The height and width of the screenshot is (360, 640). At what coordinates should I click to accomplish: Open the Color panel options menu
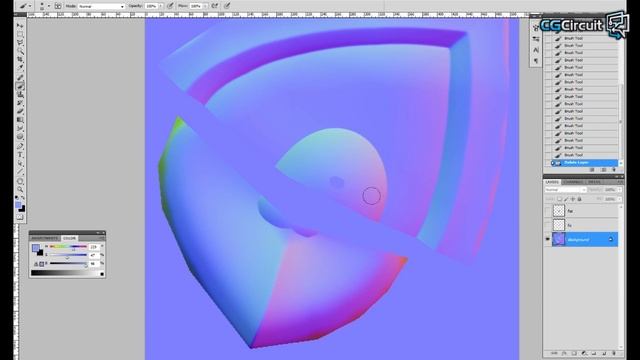click(x=101, y=238)
